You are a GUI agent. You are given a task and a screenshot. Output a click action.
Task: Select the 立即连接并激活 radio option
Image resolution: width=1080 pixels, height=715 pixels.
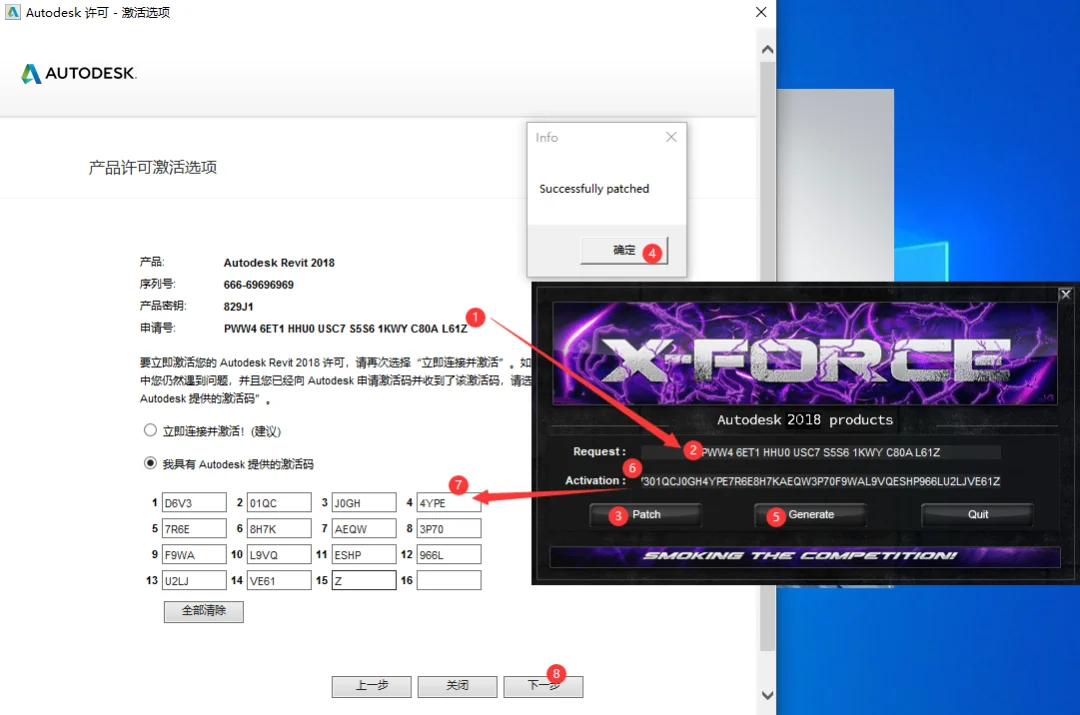pos(150,431)
